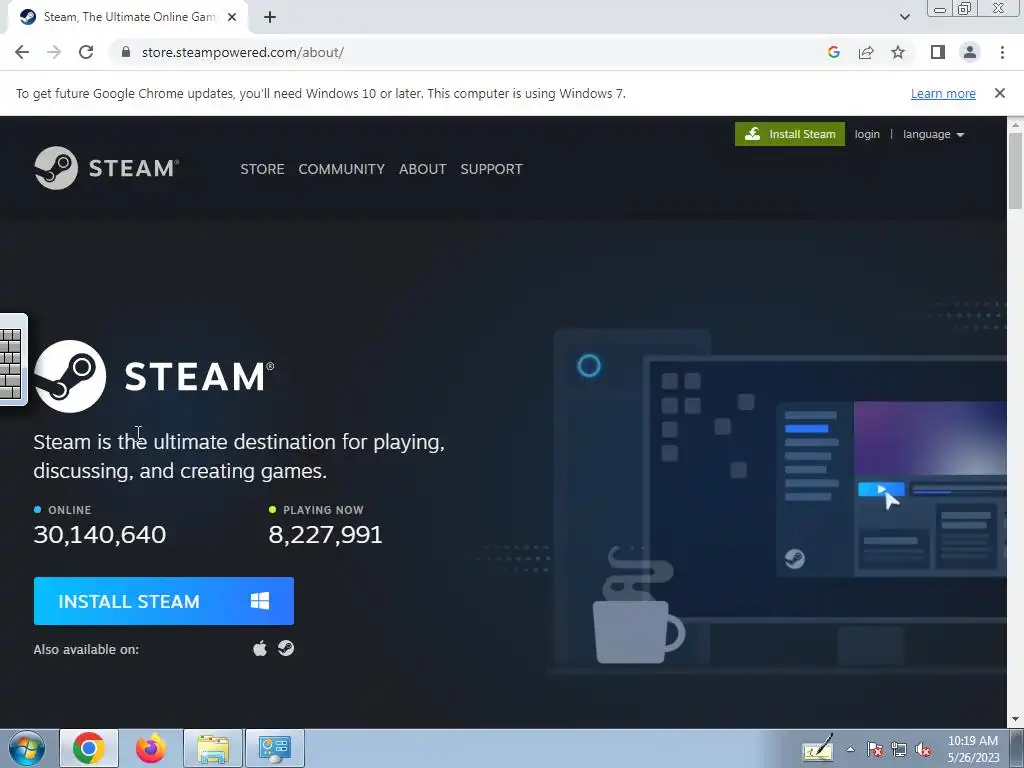Click the large Steam logo above the tagline
1024x768 pixels.
click(154, 376)
